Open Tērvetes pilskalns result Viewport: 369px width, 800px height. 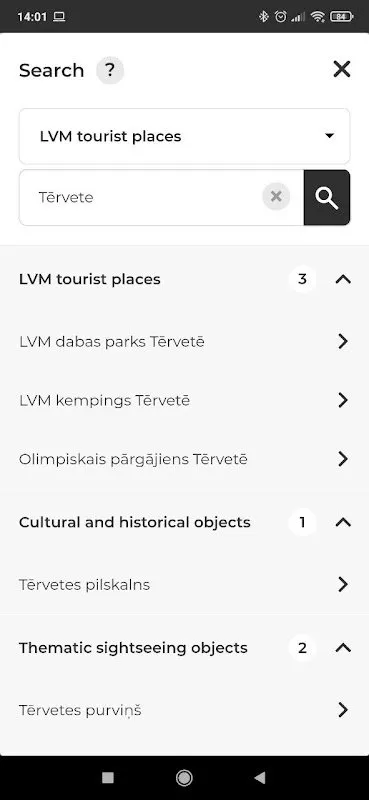point(184,585)
